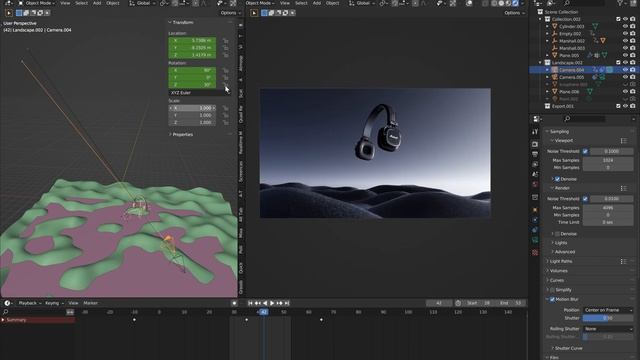Expand the Shutter Curve subpanel
The height and width of the screenshot is (360, 640).
568,348
